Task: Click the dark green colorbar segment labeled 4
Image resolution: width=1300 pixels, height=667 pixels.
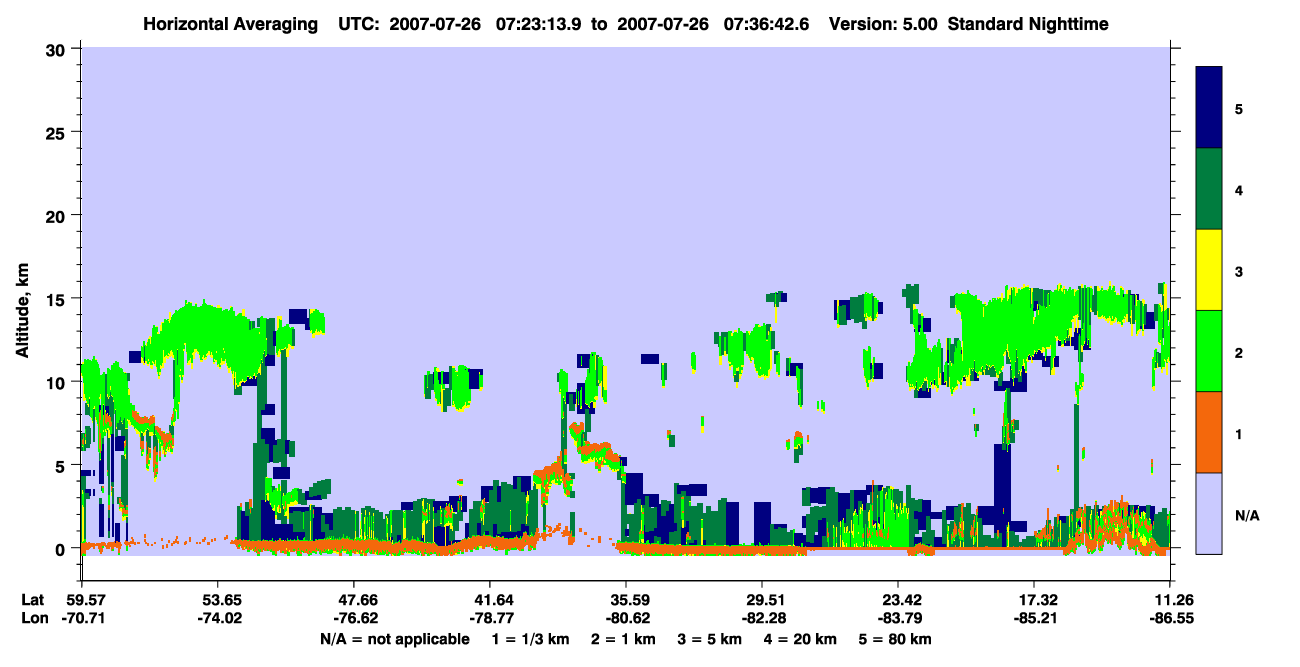Action: click(x=1209, y=189)
